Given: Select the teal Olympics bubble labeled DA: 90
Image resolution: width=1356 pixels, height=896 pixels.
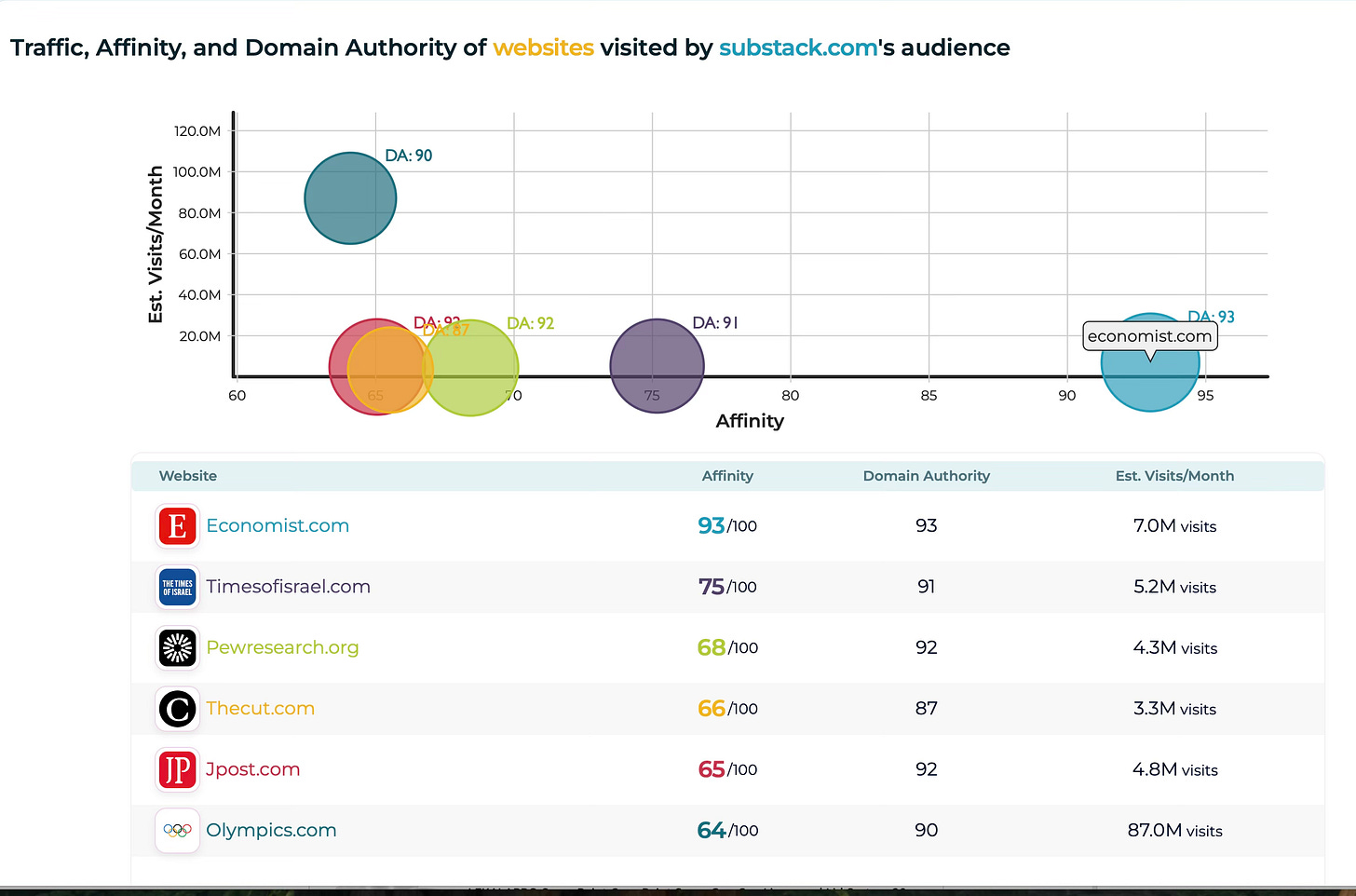Looking at the screenshot, I should pyautogui.click(x=350, y=198).
